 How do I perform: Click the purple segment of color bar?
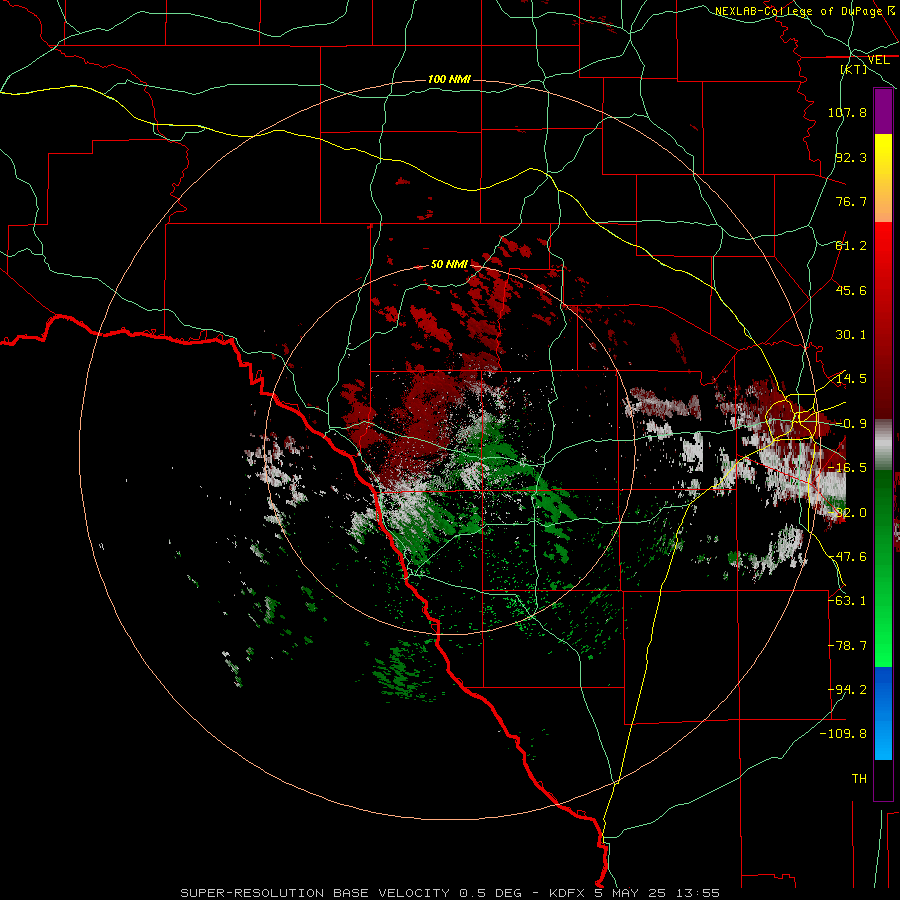point(883,111)
